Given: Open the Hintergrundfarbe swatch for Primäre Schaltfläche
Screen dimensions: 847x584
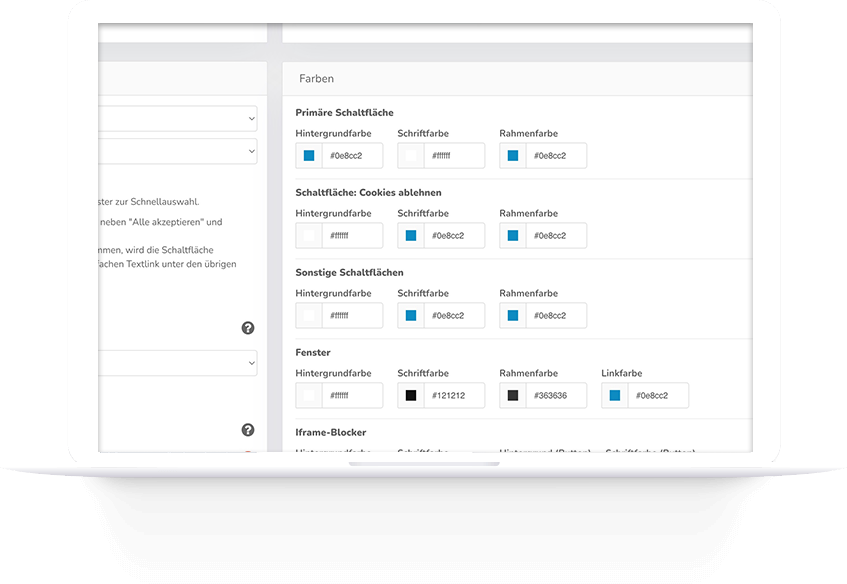Looking at the screenshot, I should coord(308,155).
